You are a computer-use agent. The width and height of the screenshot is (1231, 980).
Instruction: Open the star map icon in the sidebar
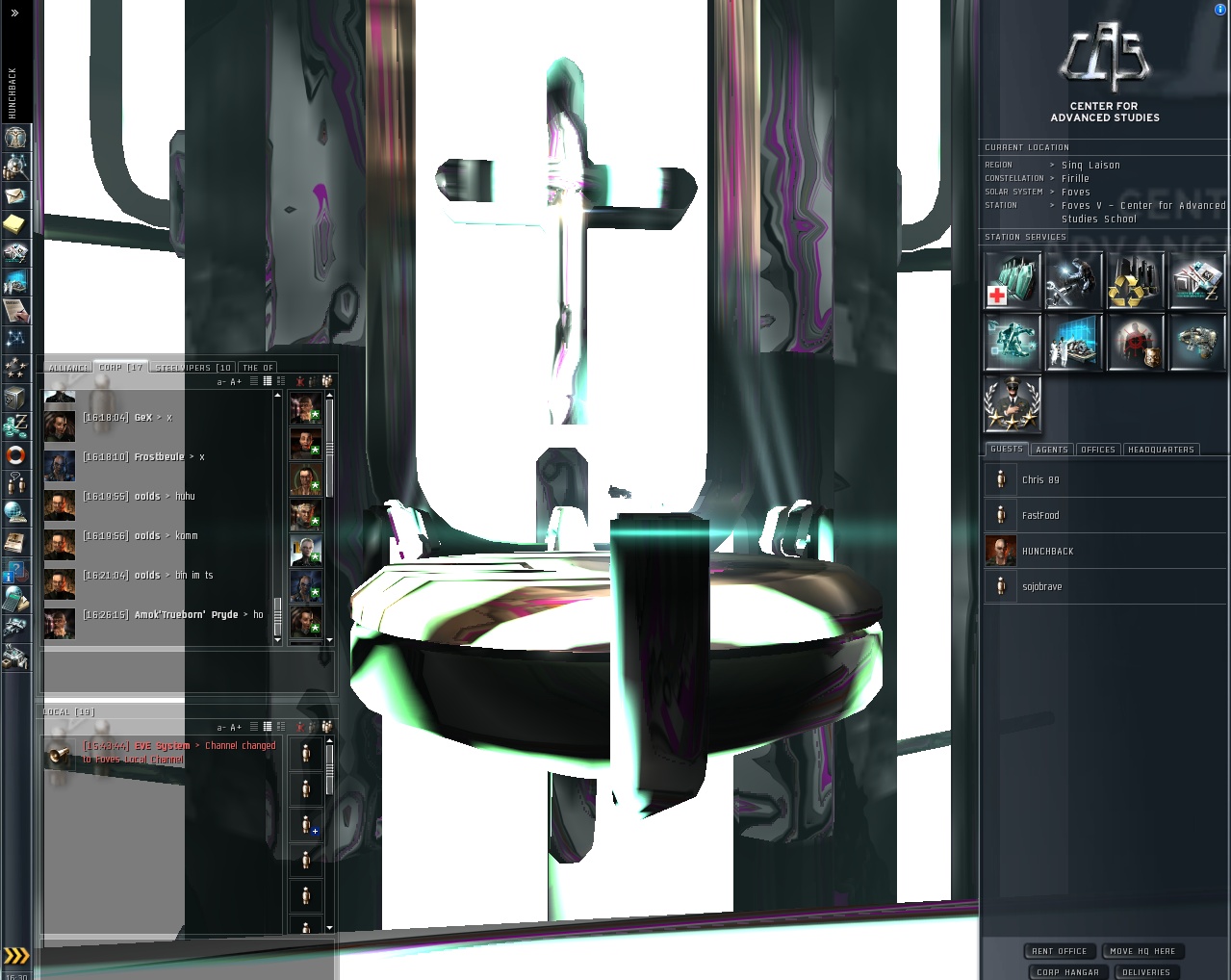15,339
